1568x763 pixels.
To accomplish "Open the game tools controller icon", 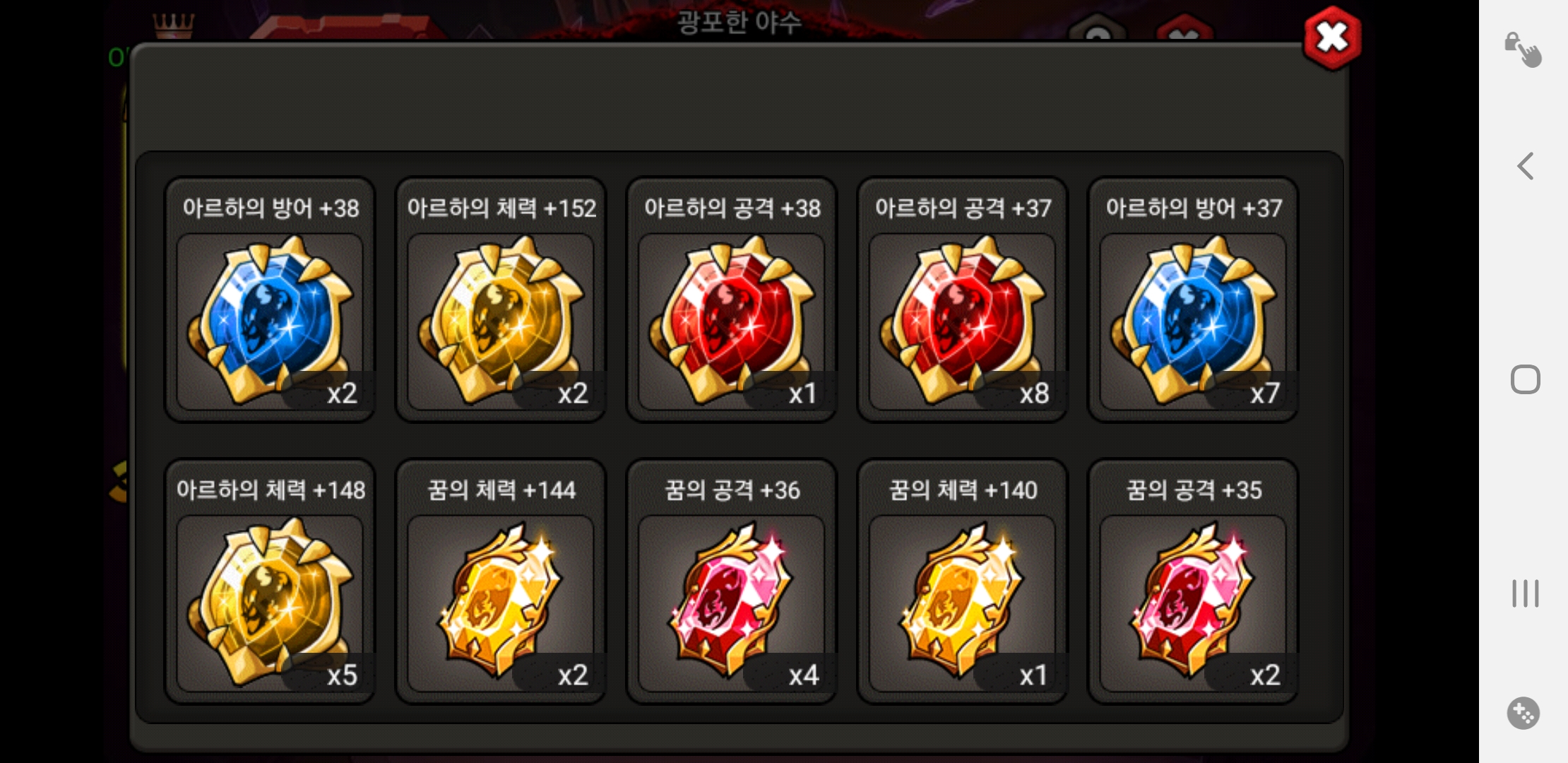I will (1524, 714).
